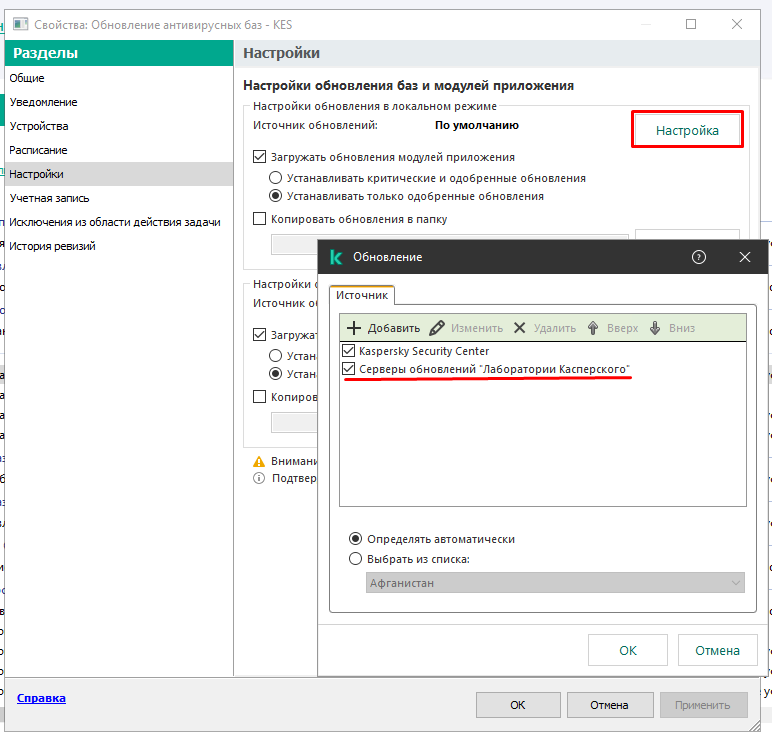Screen dimensions: 772x733
Task: Click the Добавить plus icon
Action: (354, 328)
